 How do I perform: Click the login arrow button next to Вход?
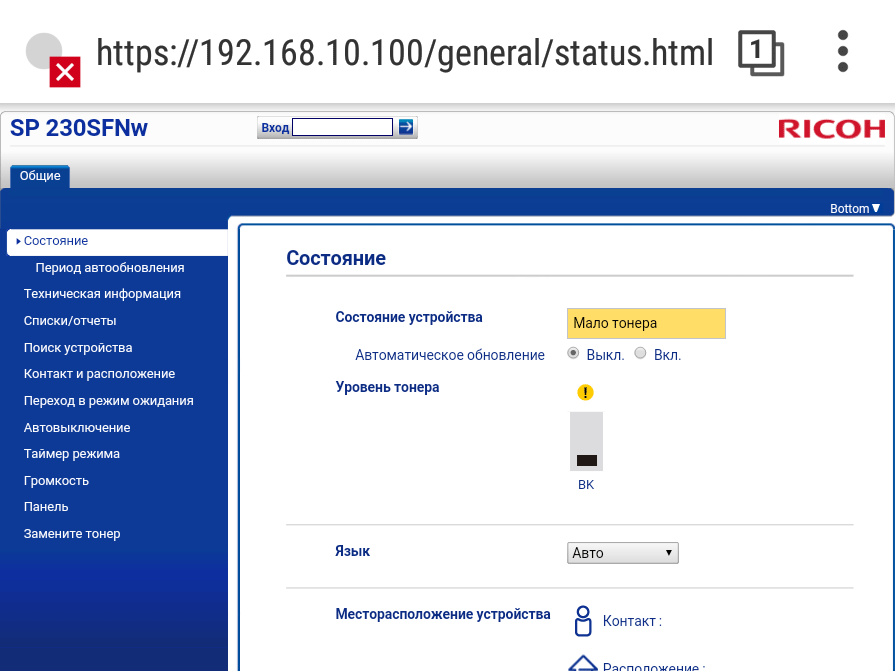406,127
